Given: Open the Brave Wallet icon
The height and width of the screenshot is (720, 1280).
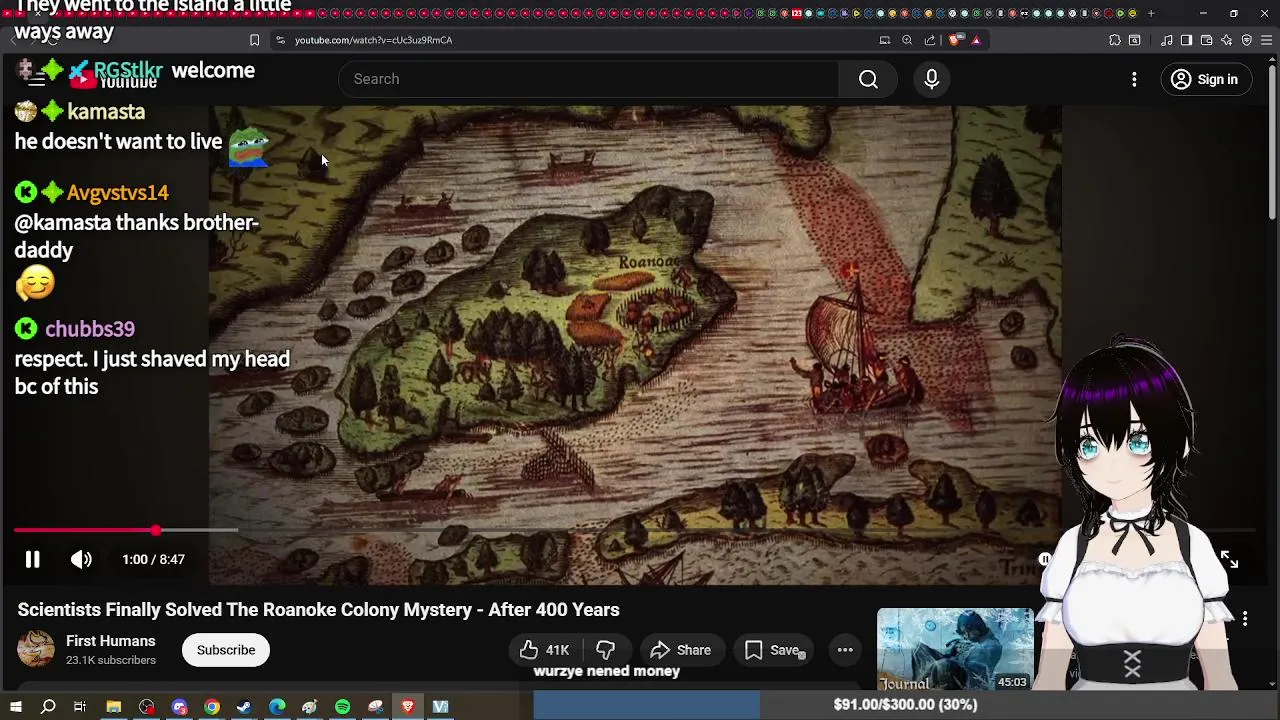Looking at the screenshot, I should pos(1207,40).
